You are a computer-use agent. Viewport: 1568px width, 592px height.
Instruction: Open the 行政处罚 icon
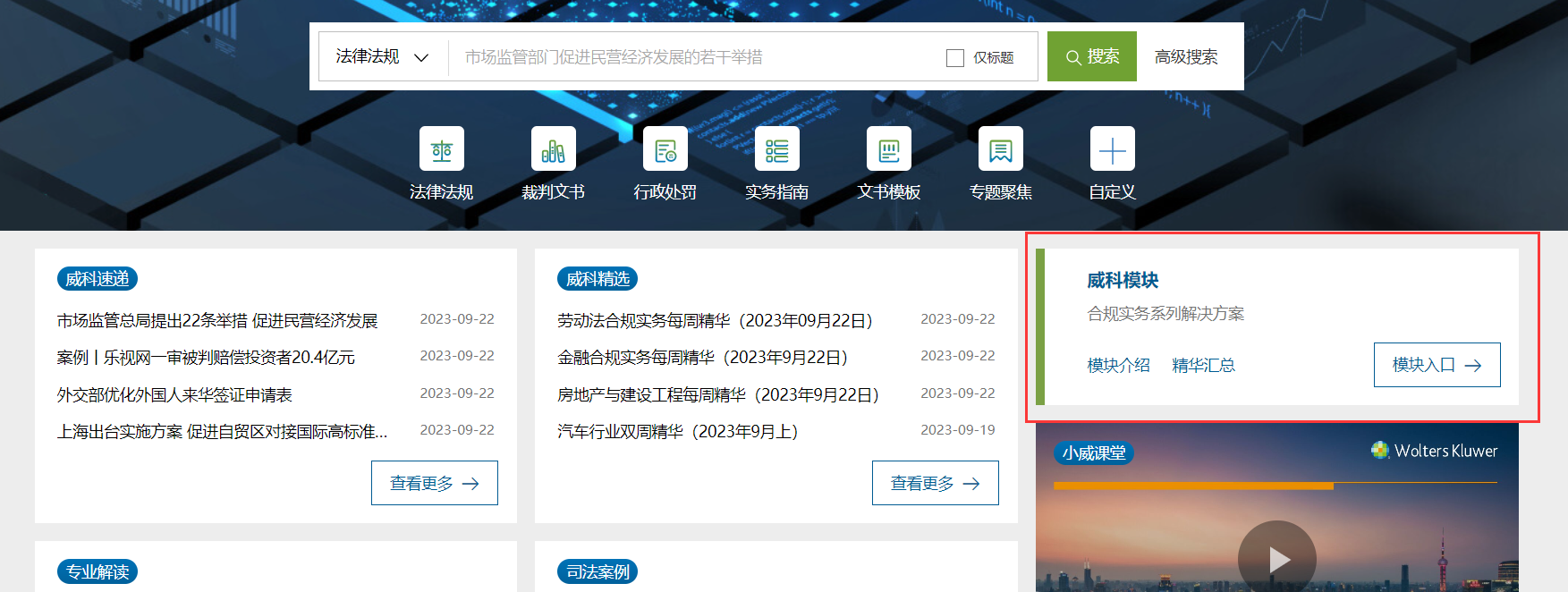(x=665, y=148)
